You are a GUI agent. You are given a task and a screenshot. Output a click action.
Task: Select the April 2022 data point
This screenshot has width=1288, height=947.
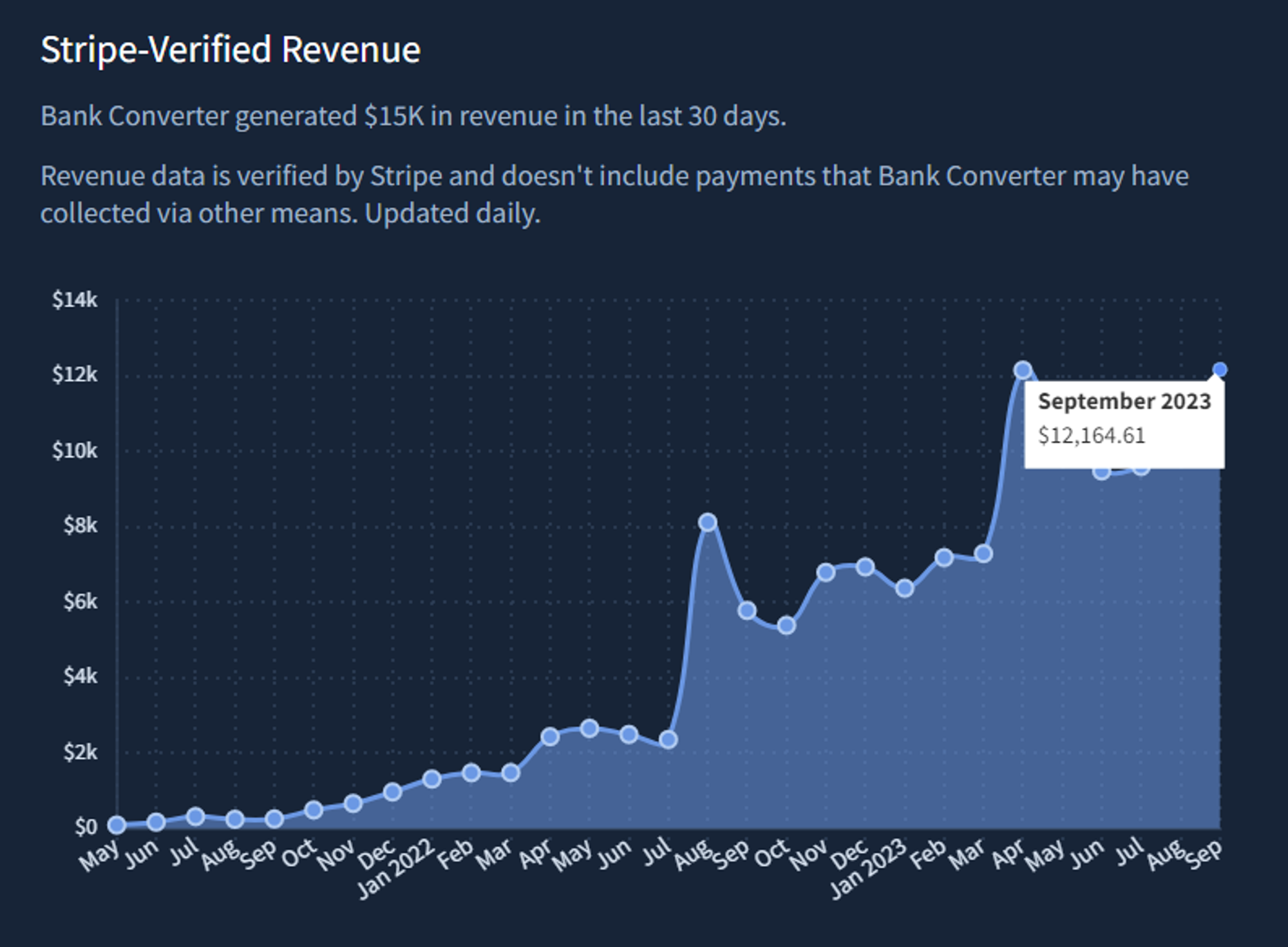(x=550, y=736)
